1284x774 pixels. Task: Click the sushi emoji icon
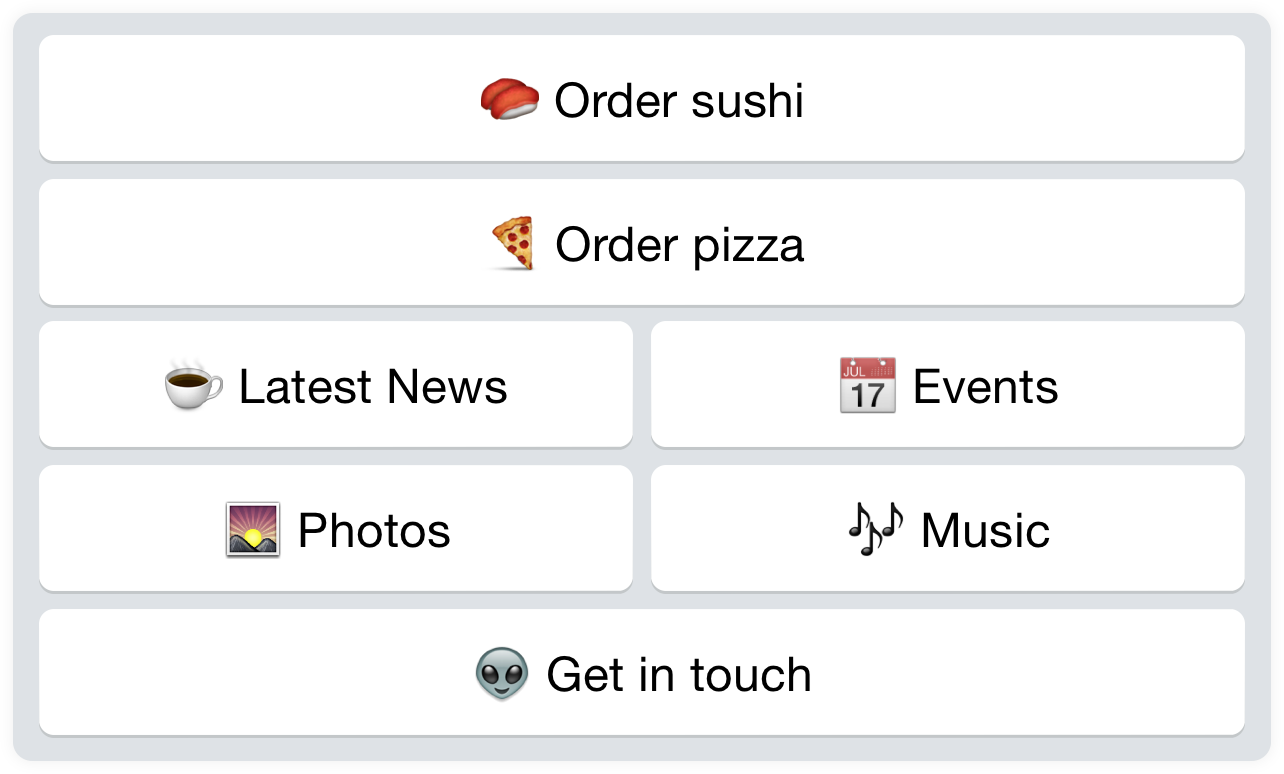(x=510, y=100)
